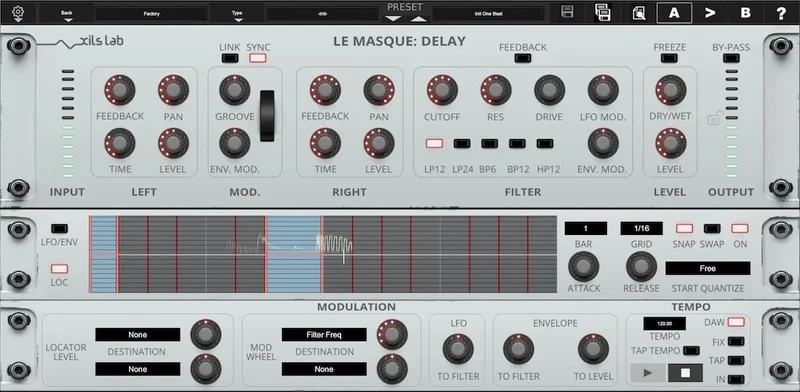
Task: Click the RELEASE knob
Action: coord(641,266)
